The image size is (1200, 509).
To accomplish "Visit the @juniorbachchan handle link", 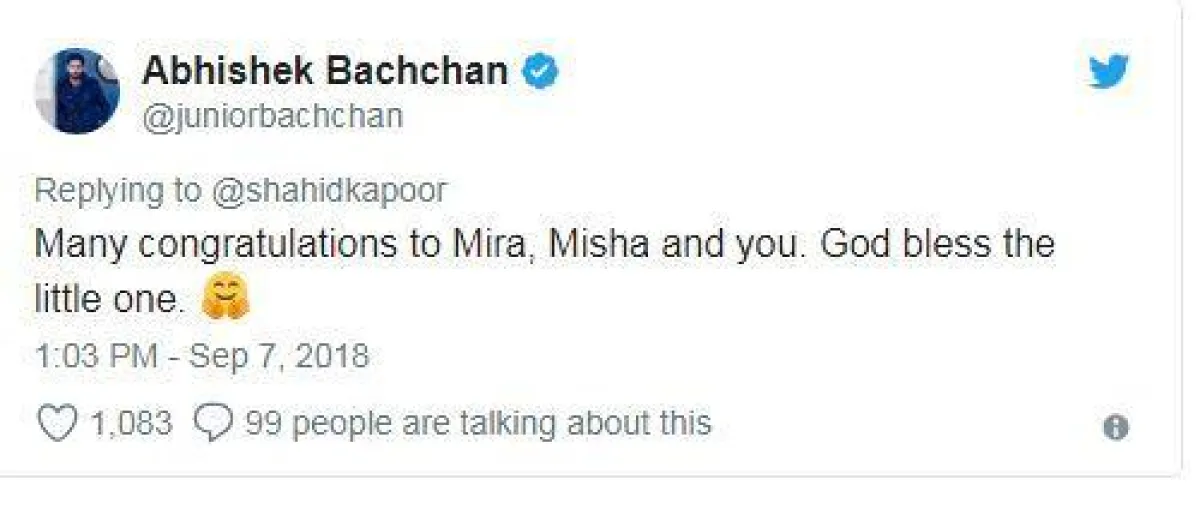I will pyautogui.click(x=272, y=117).
